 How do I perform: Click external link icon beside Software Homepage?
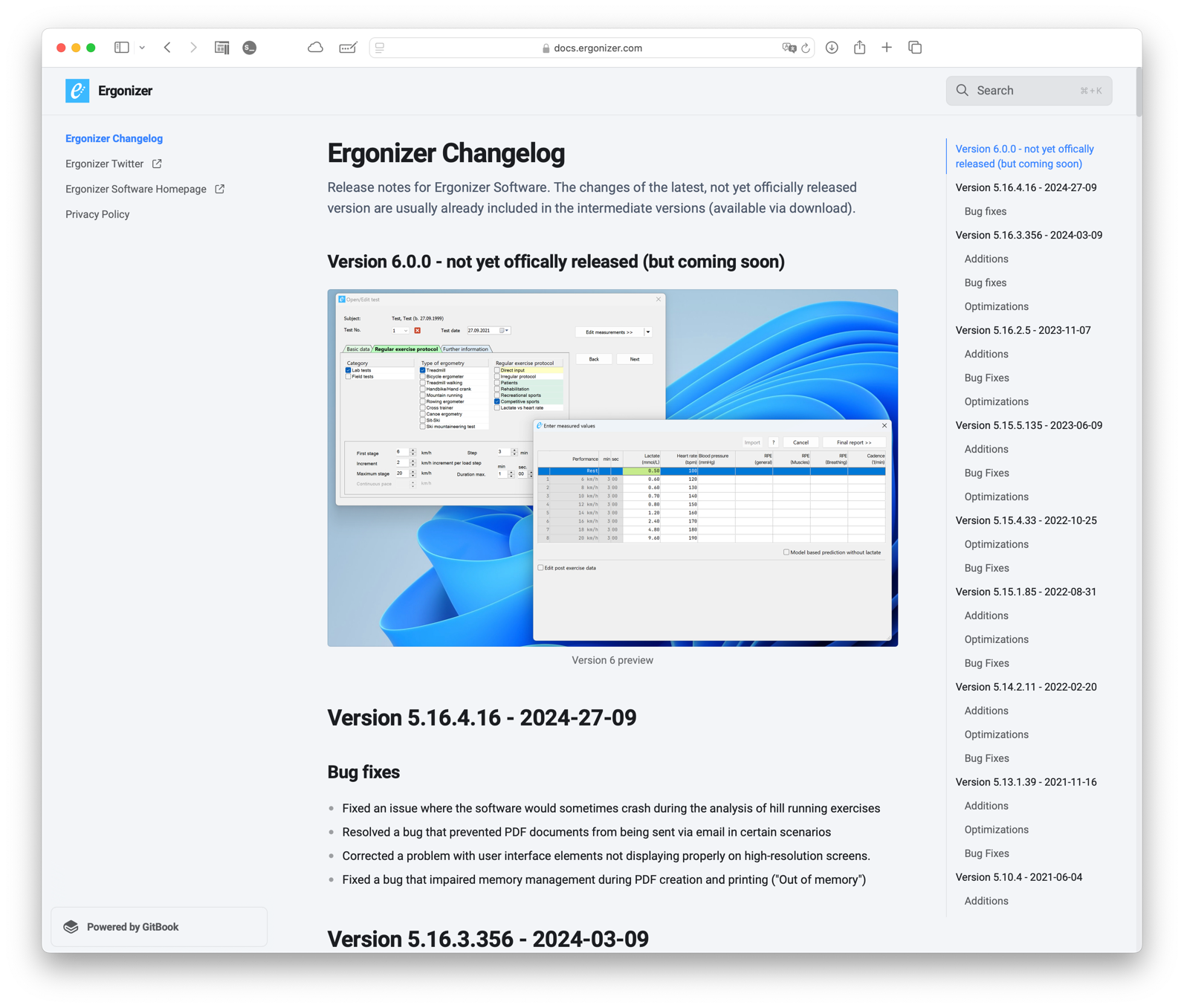click(x=220, y=189)
